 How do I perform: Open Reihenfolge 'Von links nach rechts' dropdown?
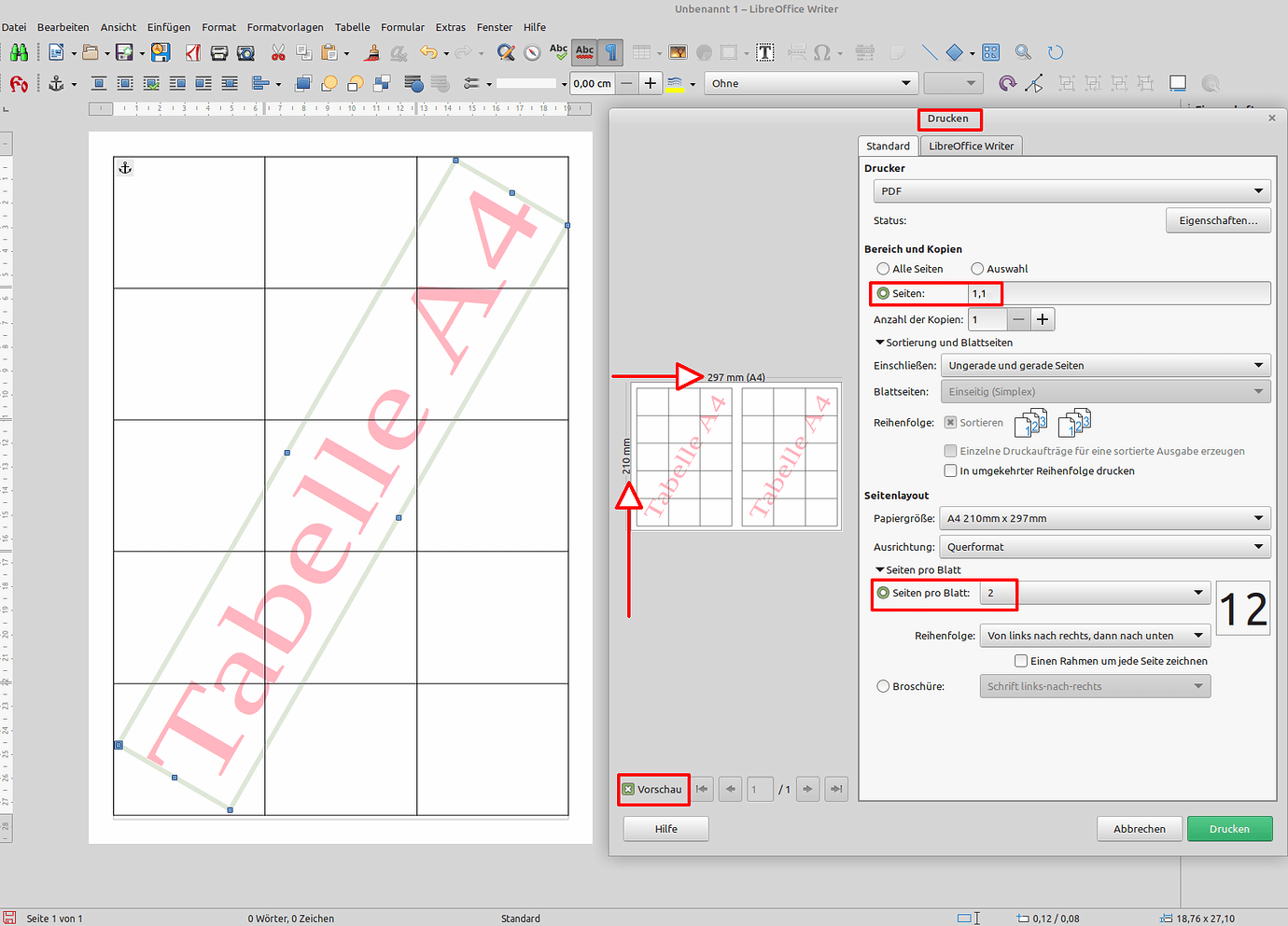pos(1095,636)
